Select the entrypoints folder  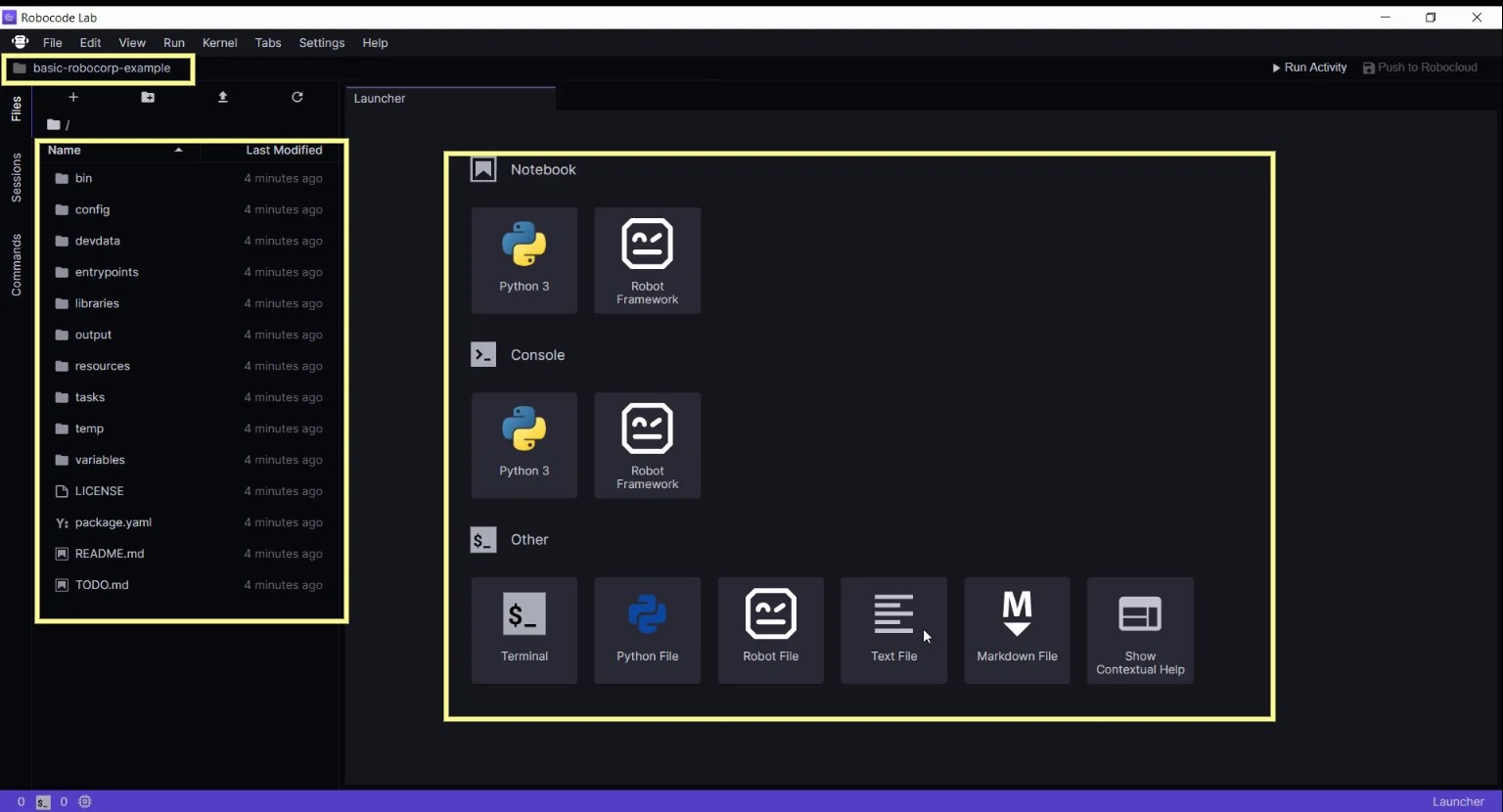point(191,272)
